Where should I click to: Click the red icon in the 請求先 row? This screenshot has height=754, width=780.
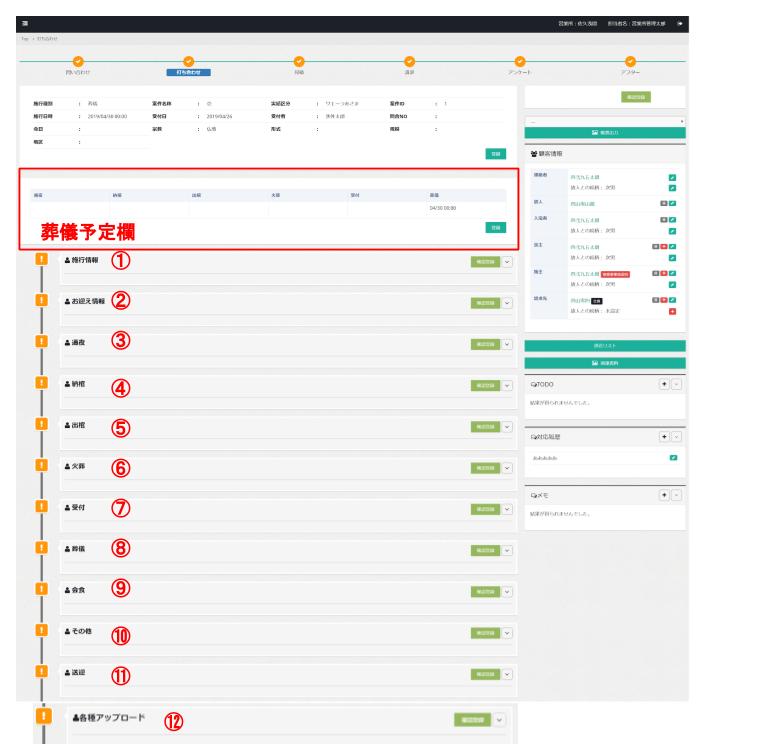pos(673,312)
